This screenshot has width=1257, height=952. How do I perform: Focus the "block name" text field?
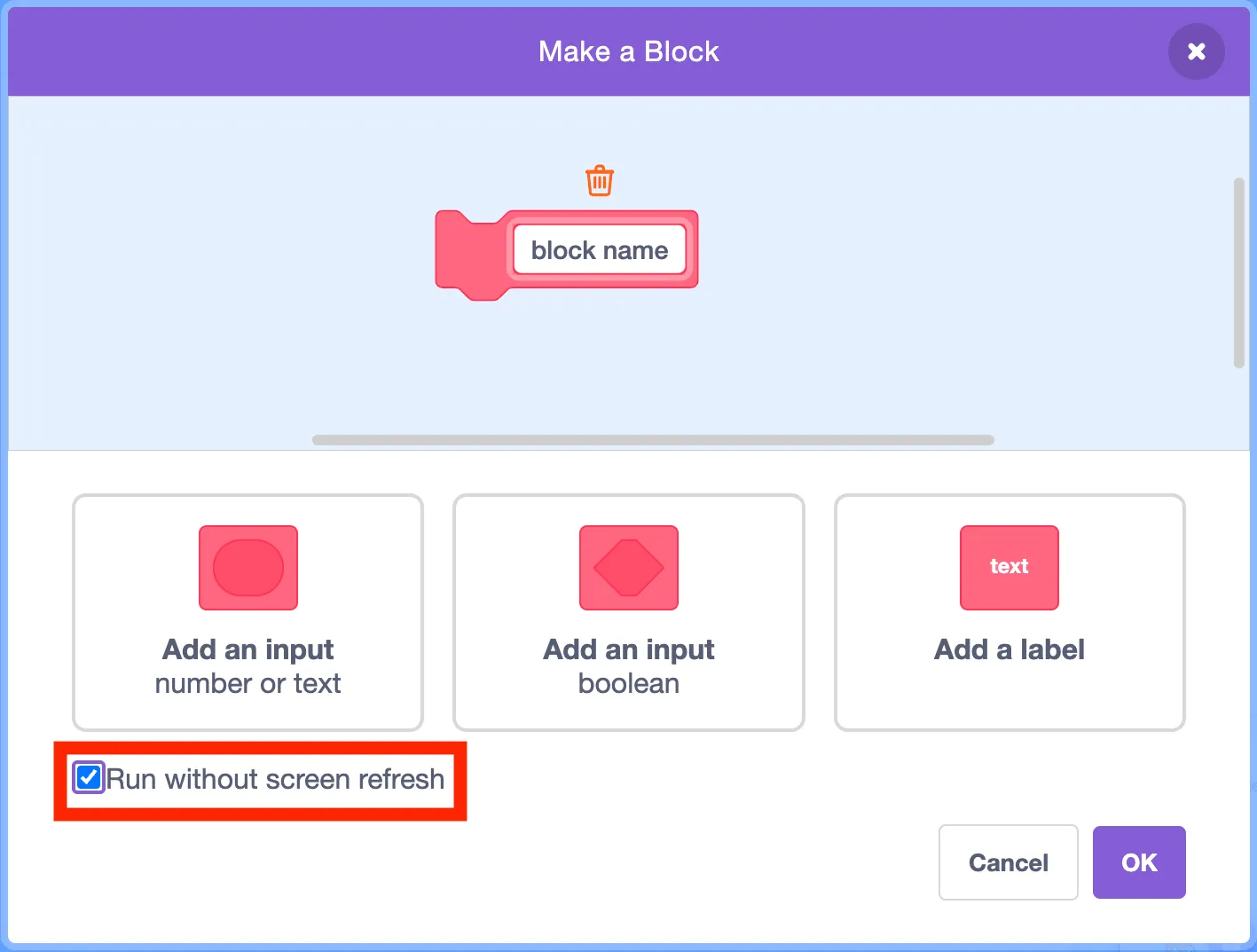[x=600, y=250]
